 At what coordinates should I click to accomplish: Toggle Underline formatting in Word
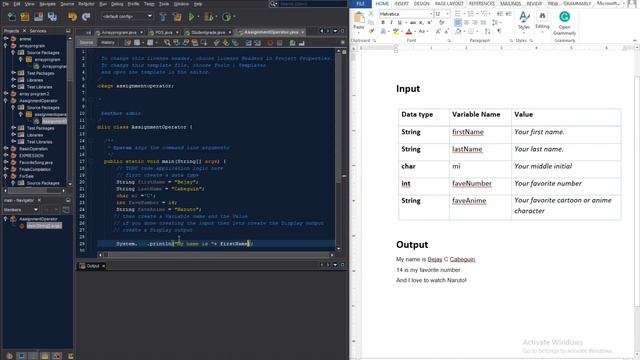400,23
